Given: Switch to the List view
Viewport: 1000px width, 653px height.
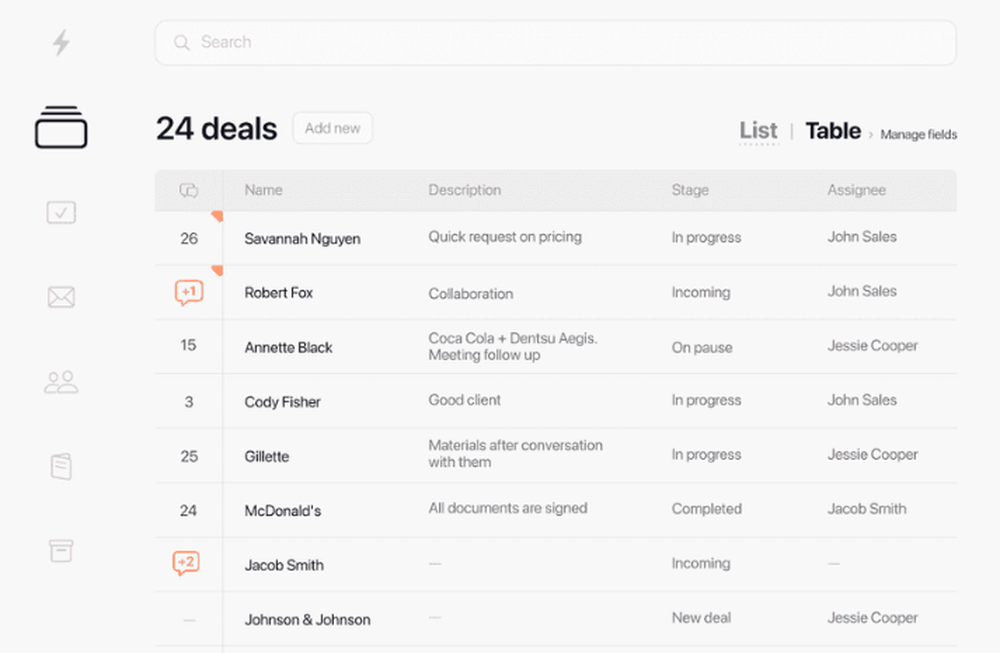Looking at the screenshot, I should (x=758, y=131).
